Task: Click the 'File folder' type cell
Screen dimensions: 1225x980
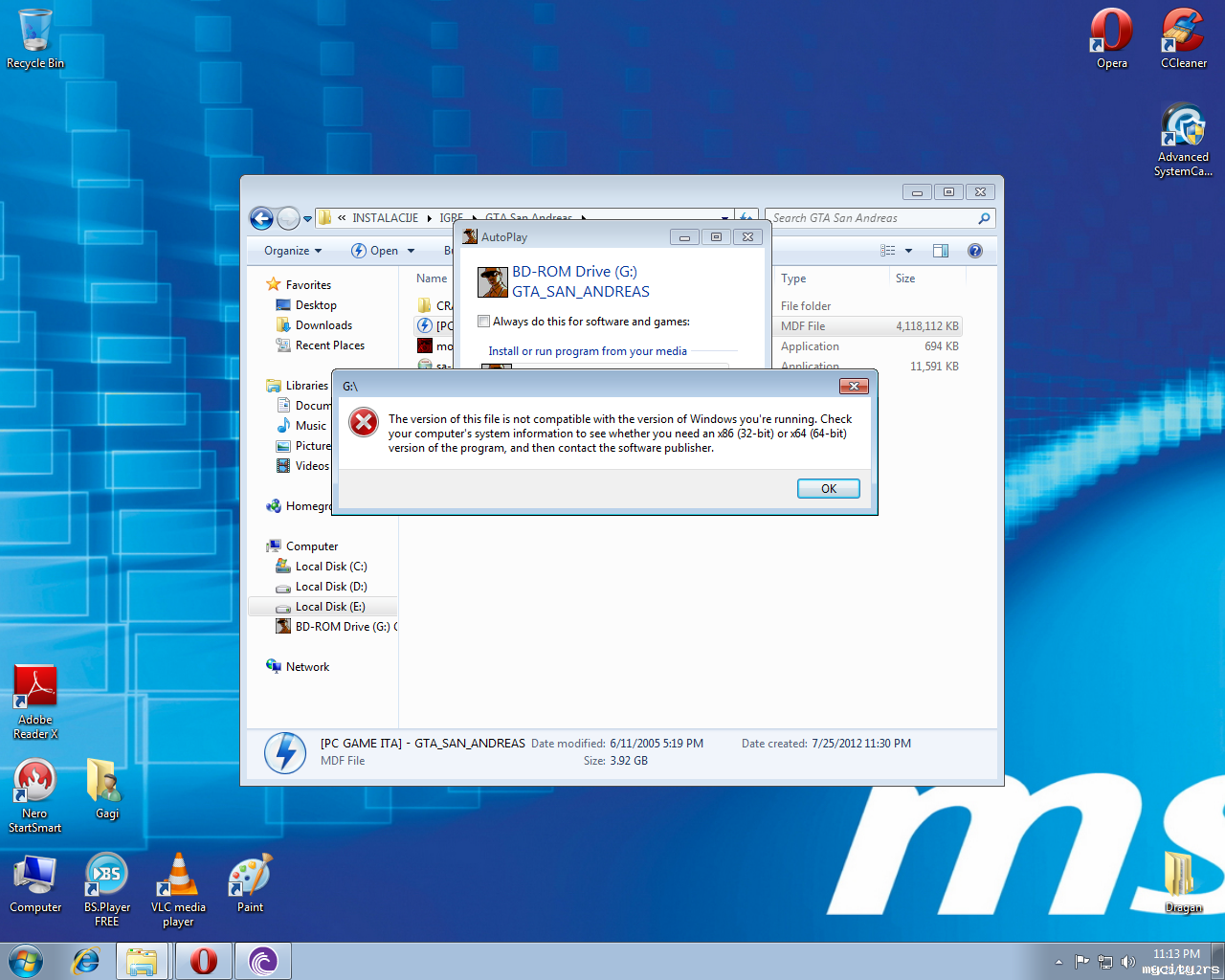Action: [x=806, y=306]
